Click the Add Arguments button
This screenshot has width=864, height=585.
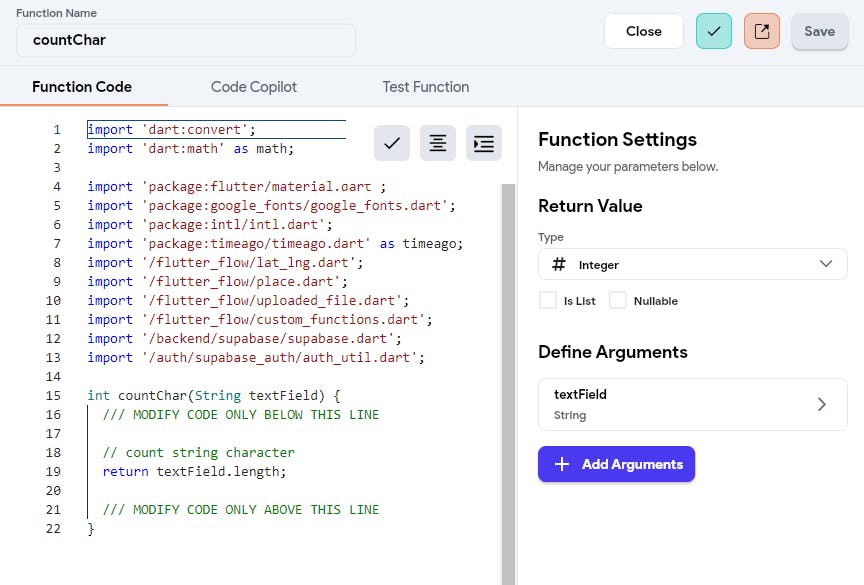point(616,464)
